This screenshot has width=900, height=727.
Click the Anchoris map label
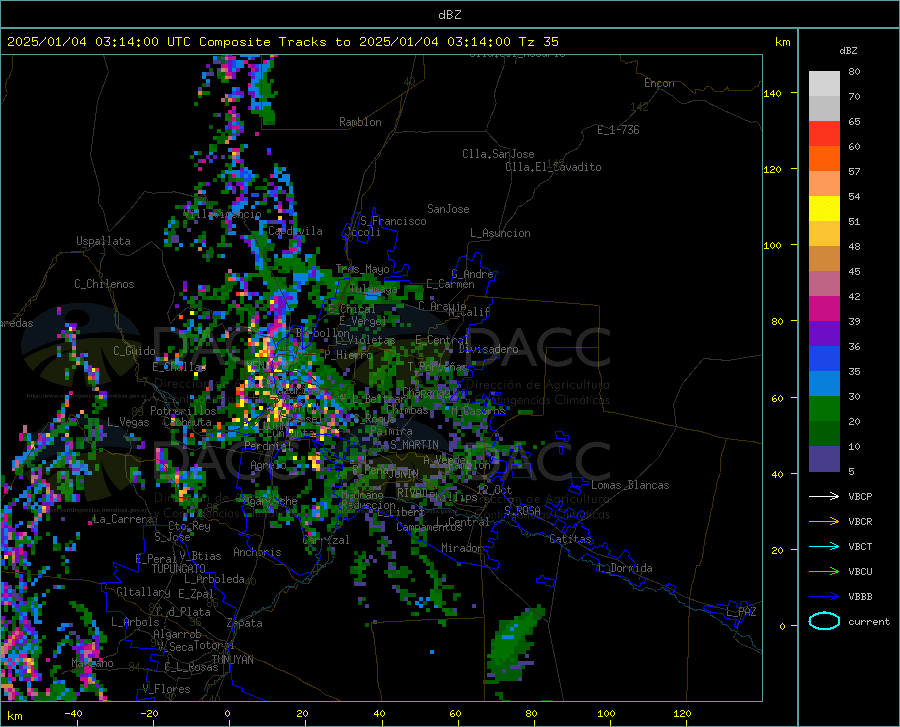[x=257, y=553]
